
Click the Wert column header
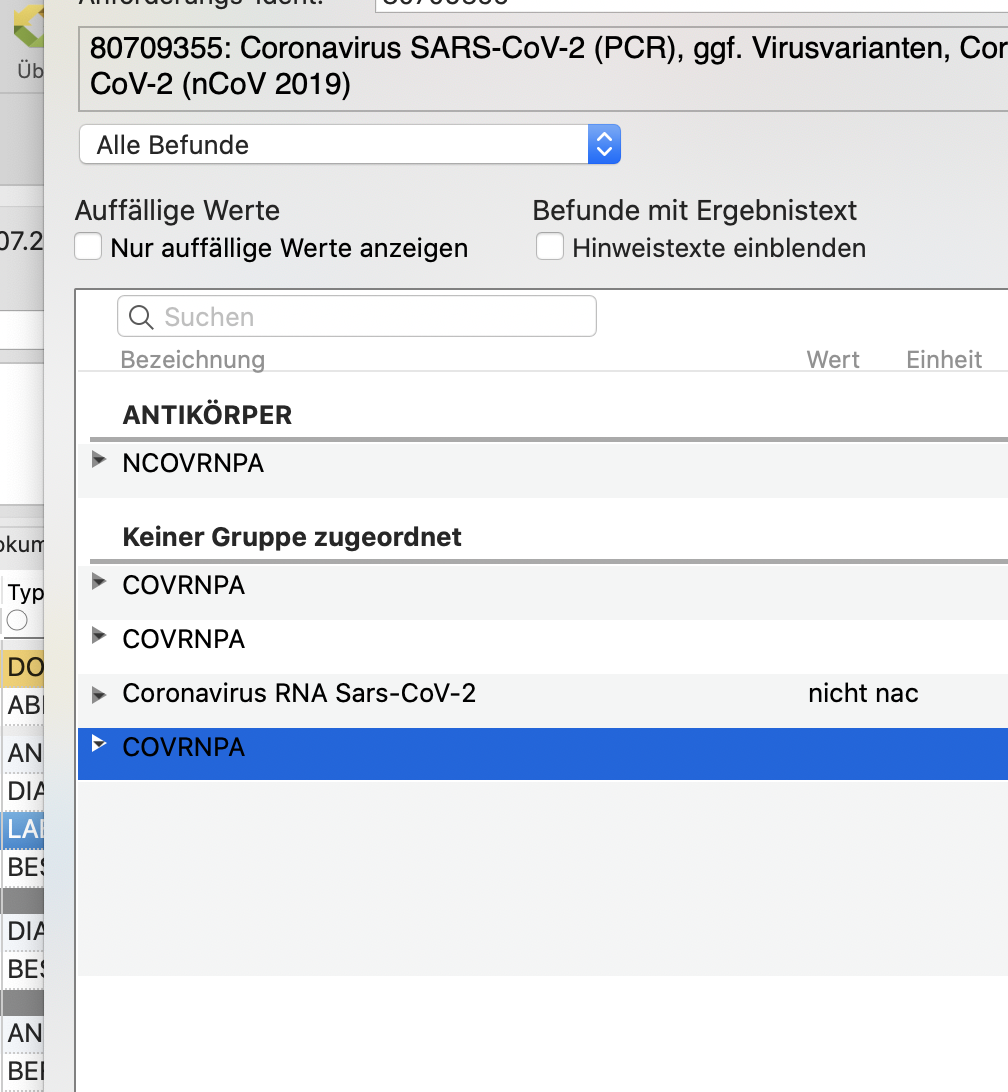pos(832,359)
